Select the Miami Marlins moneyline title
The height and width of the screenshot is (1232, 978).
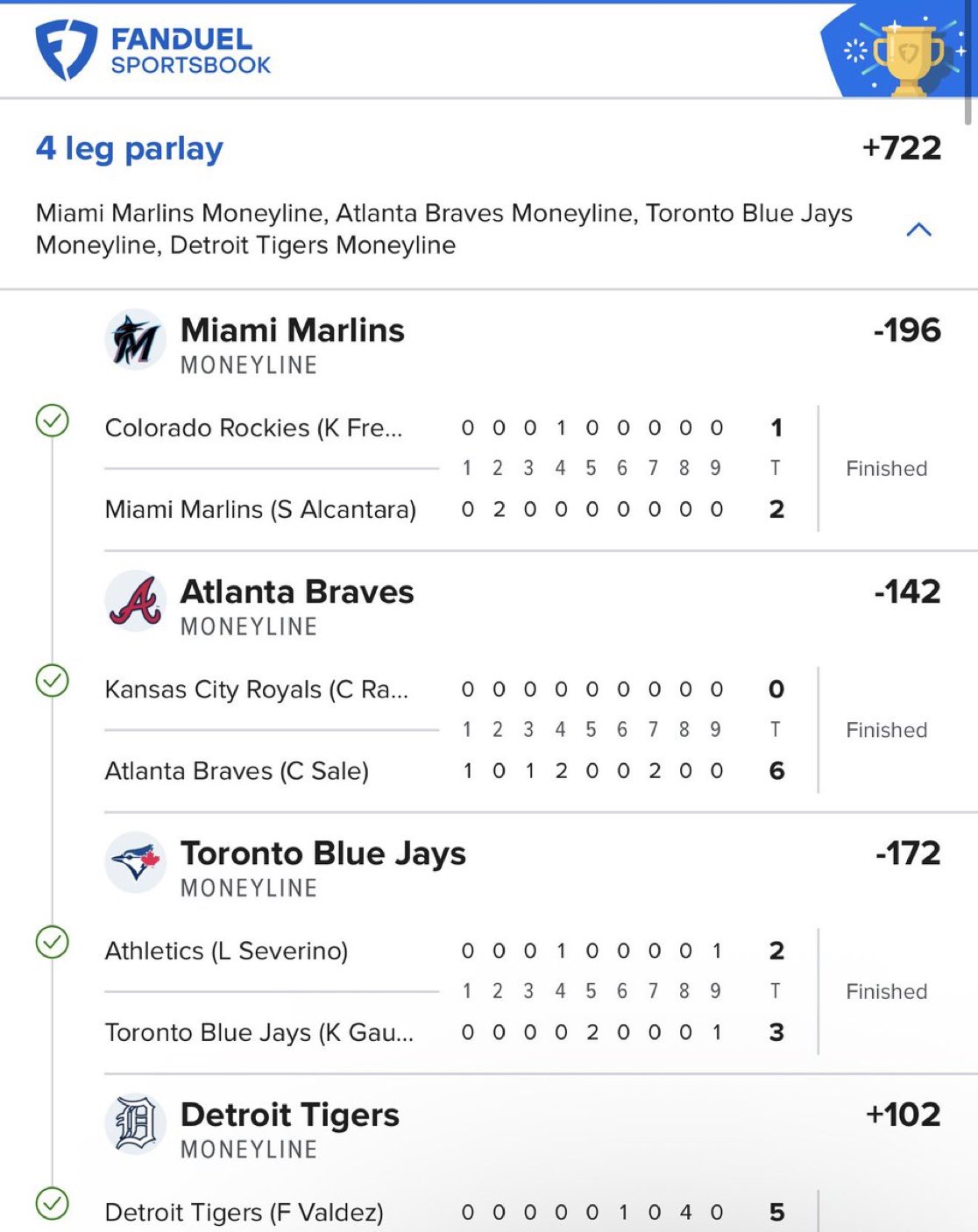292,331
